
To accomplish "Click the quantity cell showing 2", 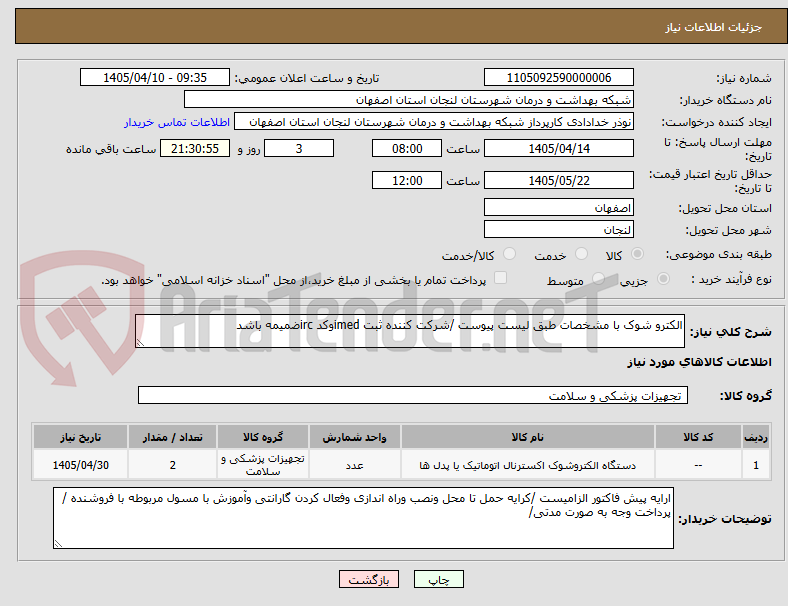I will 172,465.
